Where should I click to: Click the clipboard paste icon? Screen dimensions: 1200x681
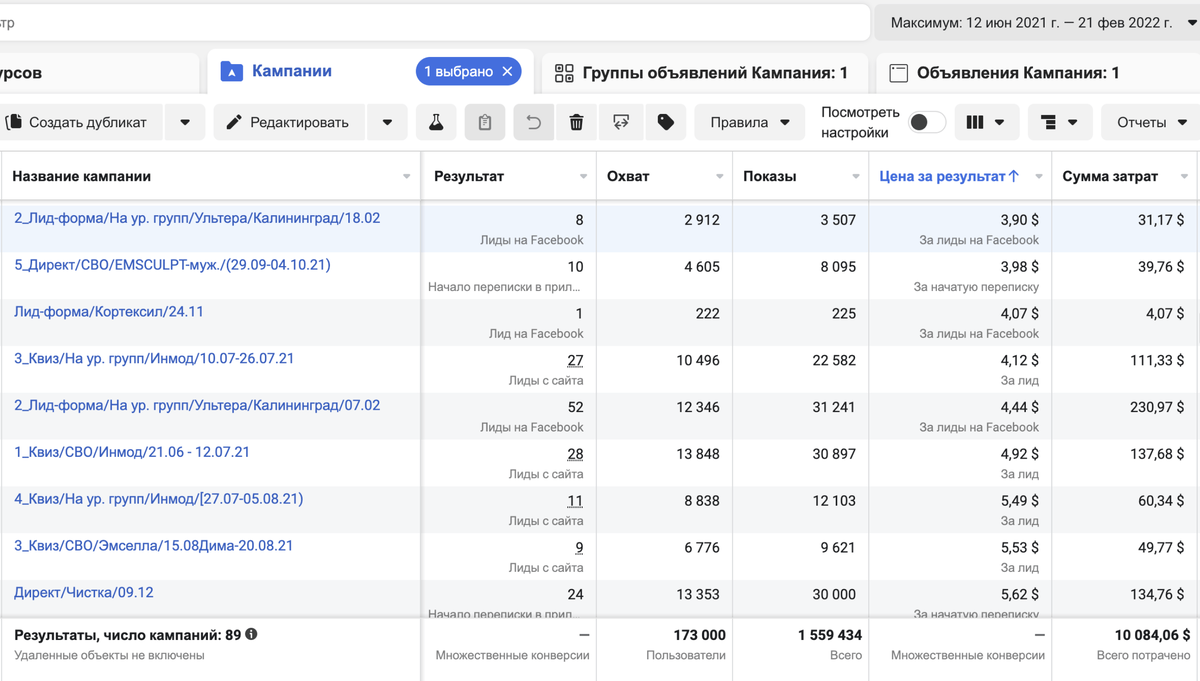[485, 122]
